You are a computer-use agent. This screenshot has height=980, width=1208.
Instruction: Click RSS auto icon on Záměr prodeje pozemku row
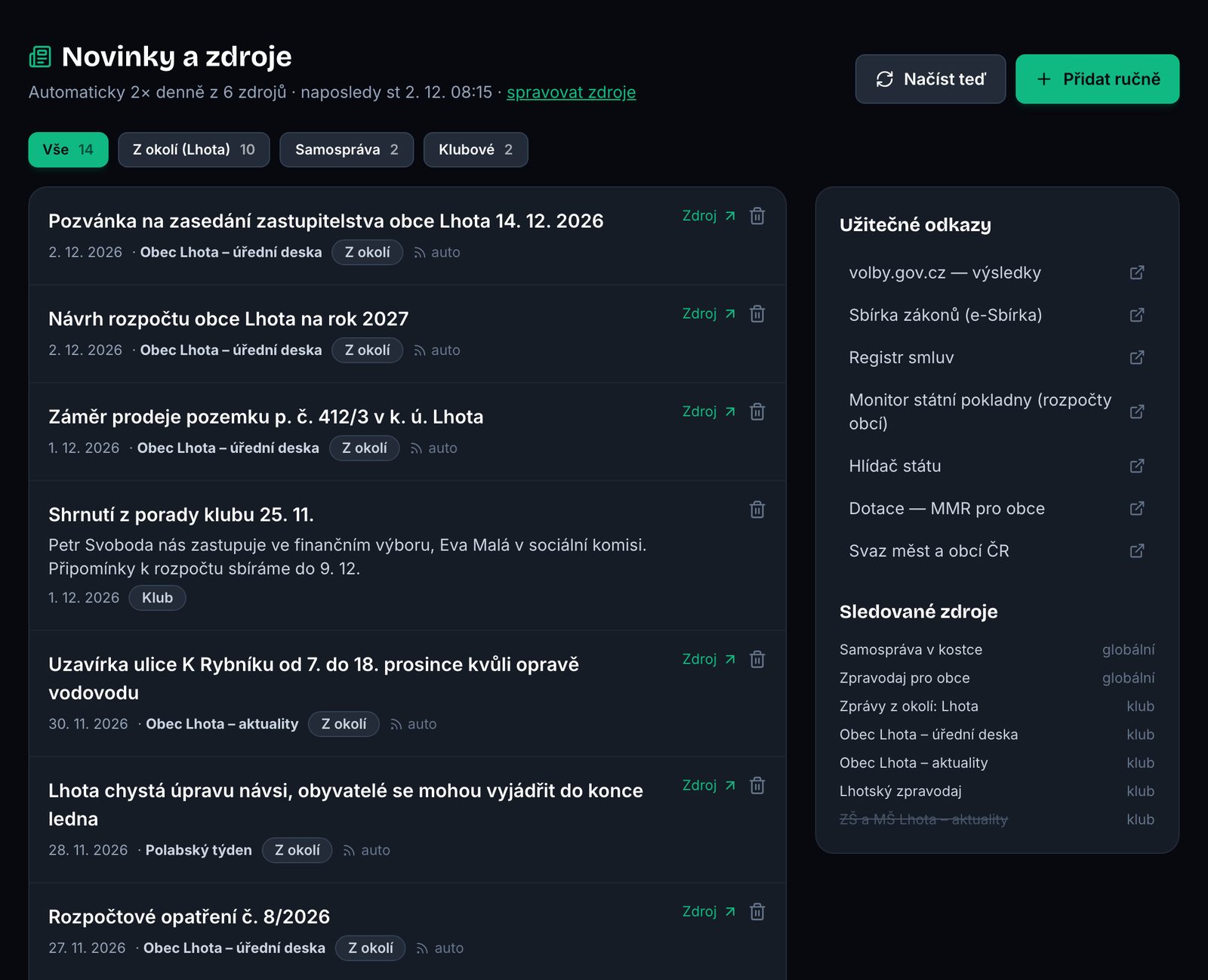tap(417, 448)
